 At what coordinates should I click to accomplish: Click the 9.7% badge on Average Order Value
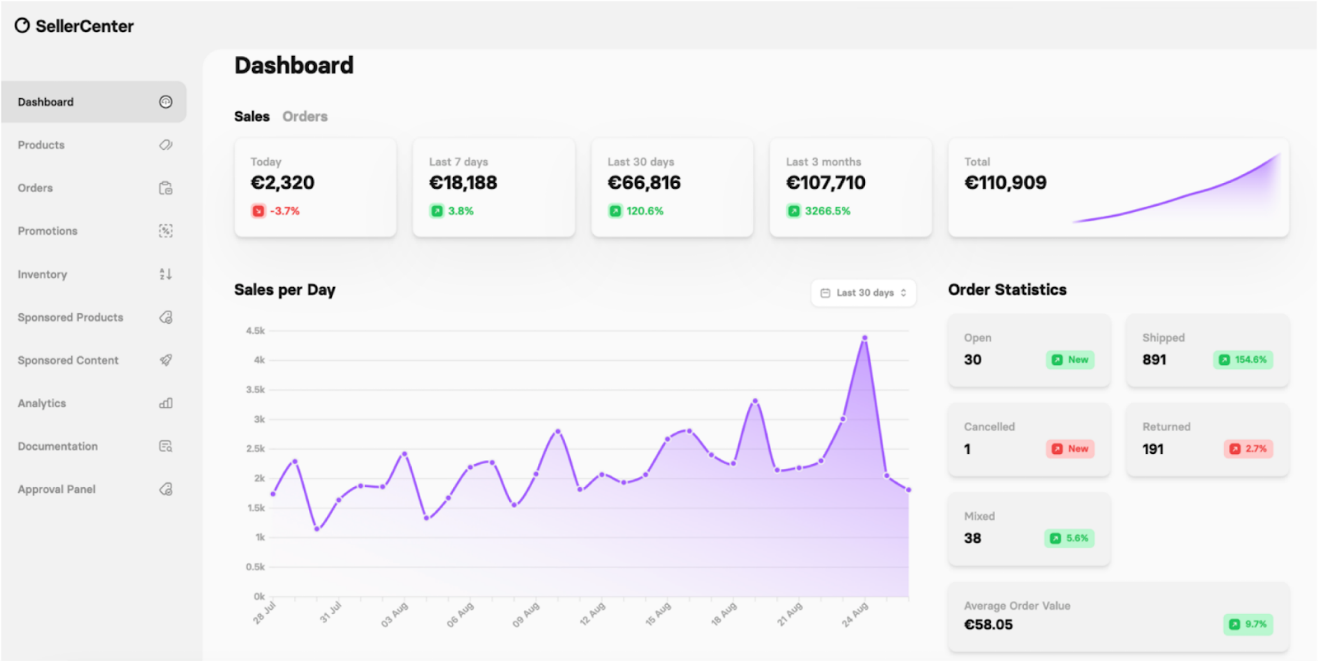click(1248, 625)
